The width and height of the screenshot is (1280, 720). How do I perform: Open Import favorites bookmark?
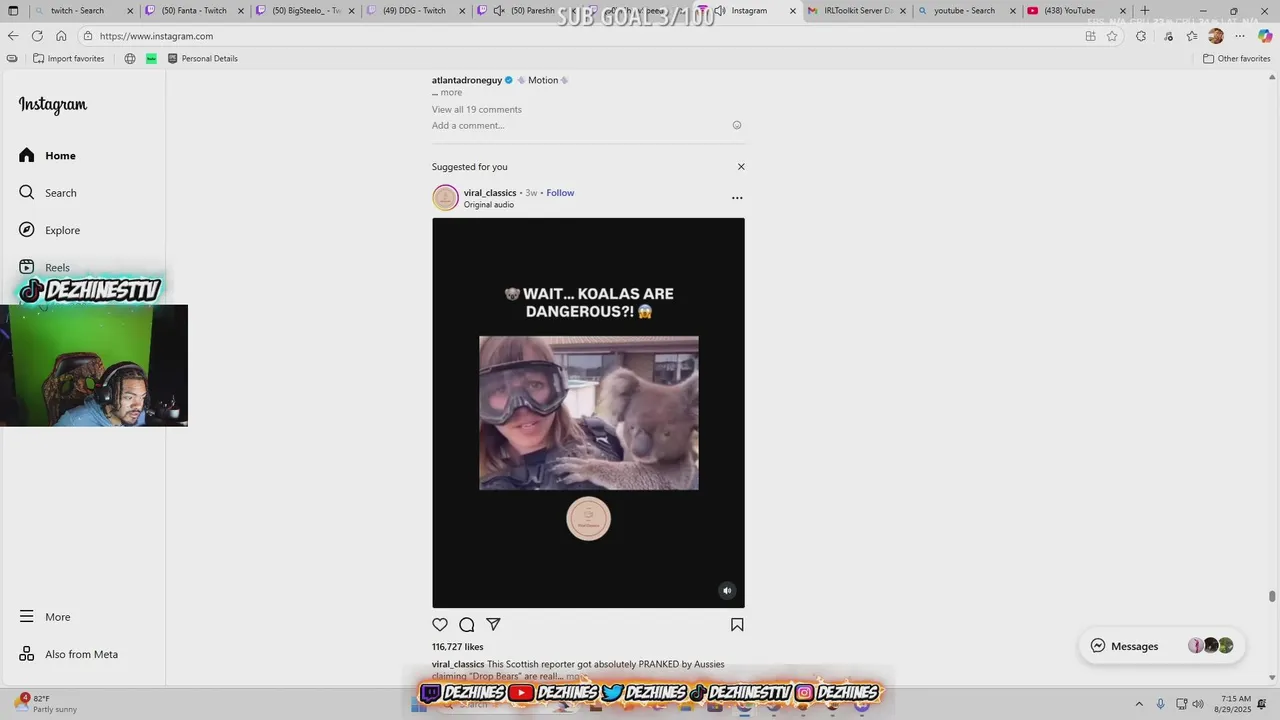pyautogui.click(x=68, y=59)
